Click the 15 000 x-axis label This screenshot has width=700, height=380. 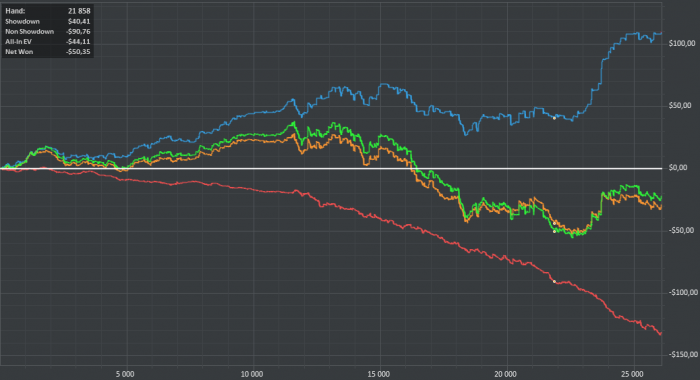pos(379,374)
